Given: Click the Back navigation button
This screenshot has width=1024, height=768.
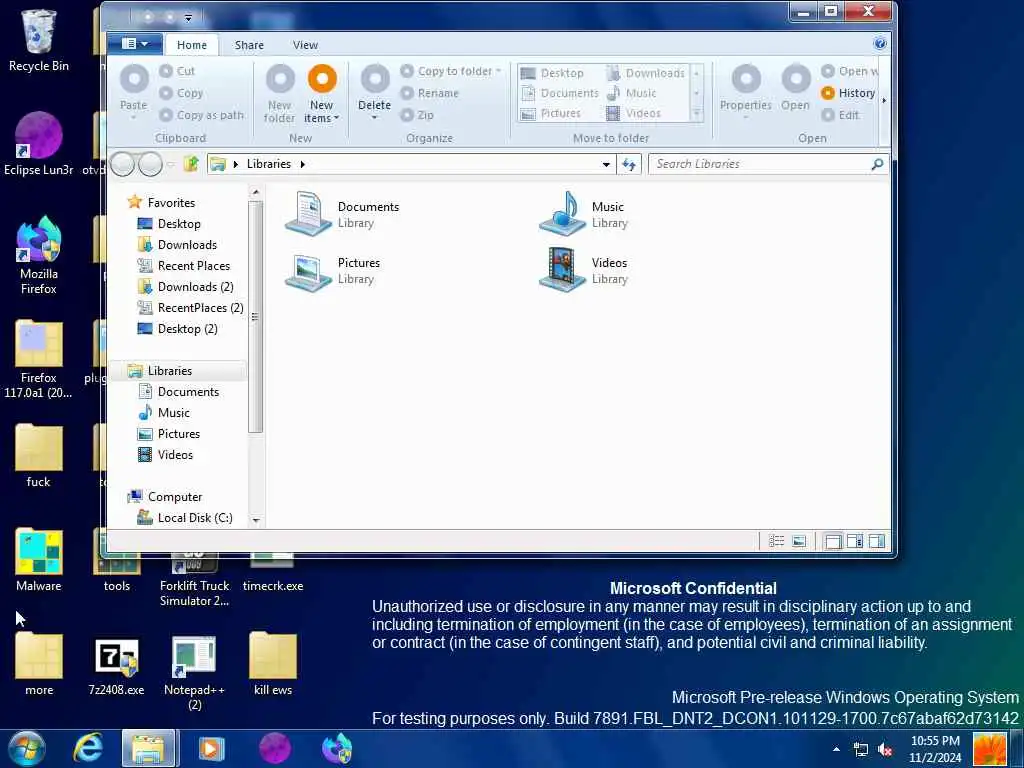Looking at the screenshot, I should tap(123, 165).
